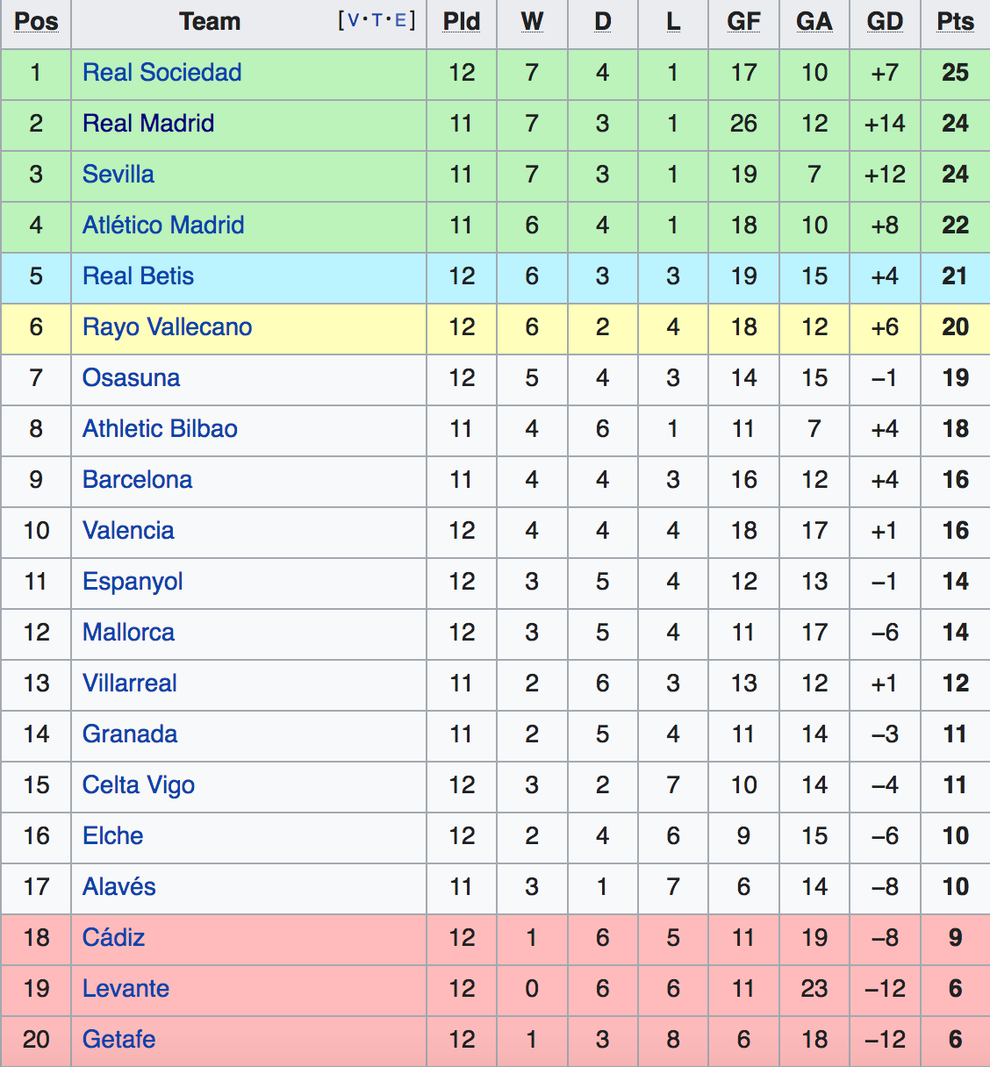The width and height of the screenshot is (990, 1067).
Task: Select the Barcelona link
Action: tap(137, 480)
